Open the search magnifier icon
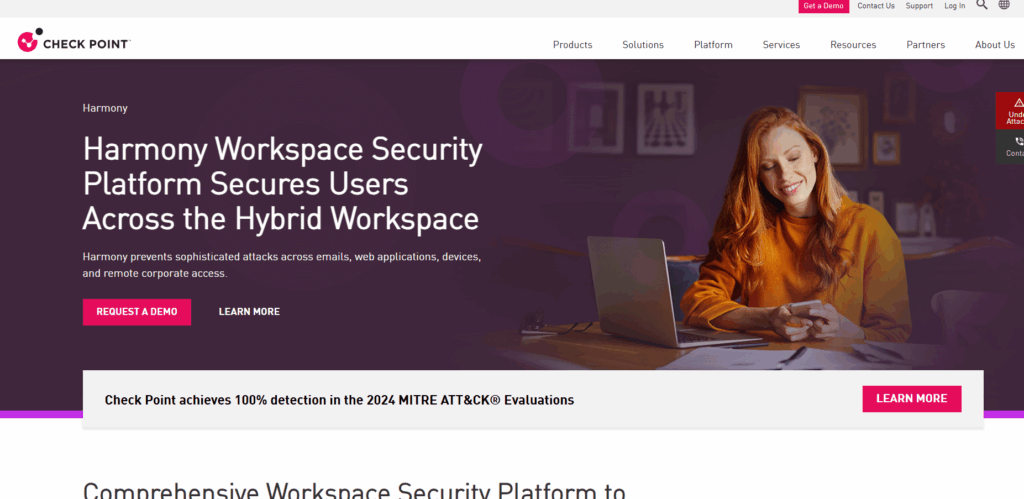The width and height of the screenshot is (1024, 499). click(981, 5)
